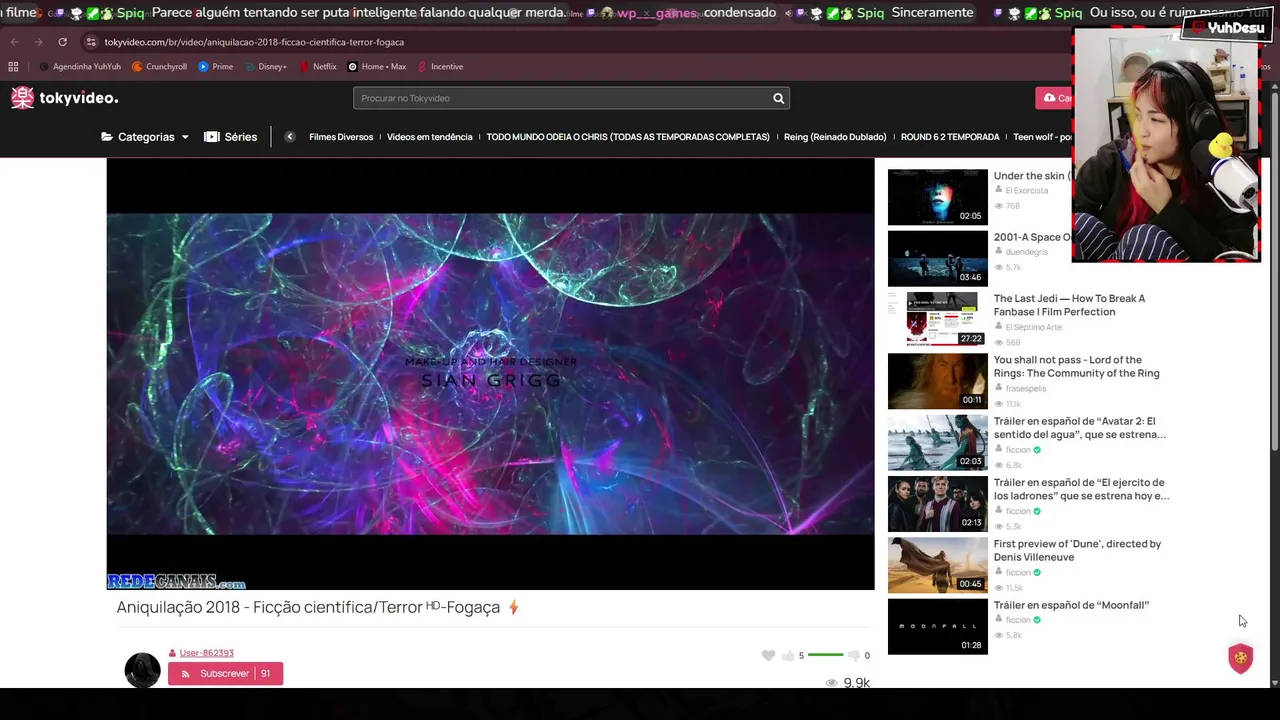The height and width of the screenshot is (720, 1280).
Task: Click the 9.9k view count
Action: [x=856, y=683]
